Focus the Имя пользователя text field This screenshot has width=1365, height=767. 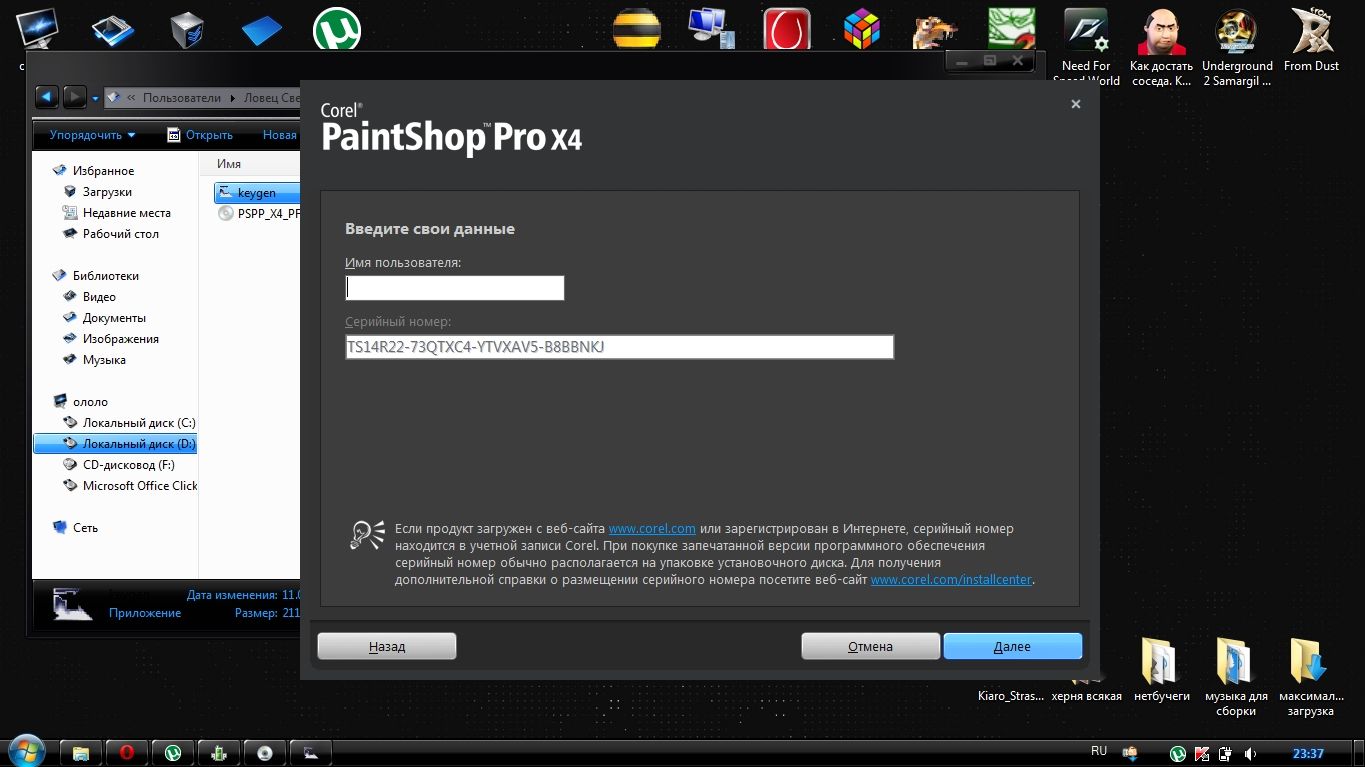(455, 288)
